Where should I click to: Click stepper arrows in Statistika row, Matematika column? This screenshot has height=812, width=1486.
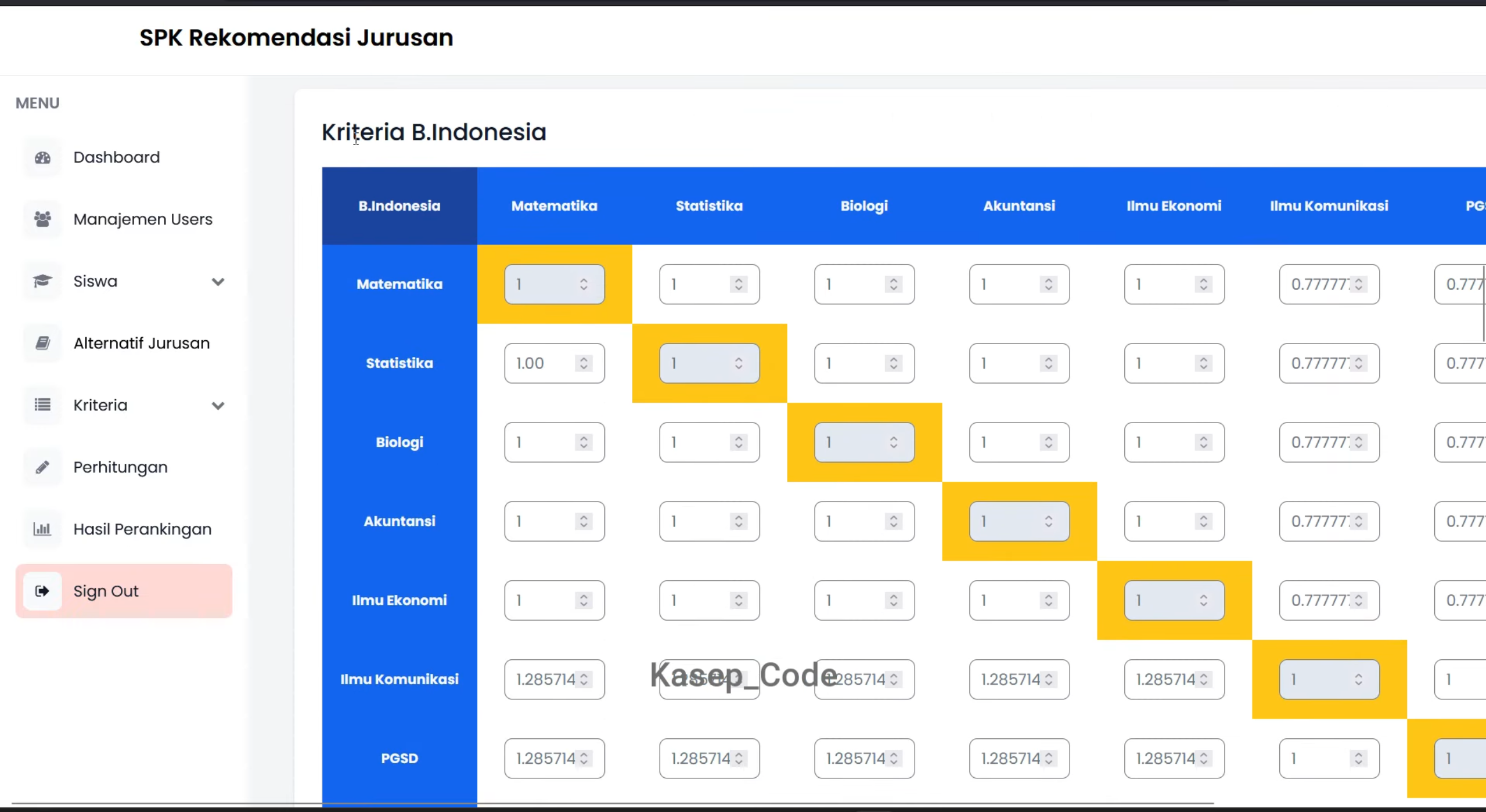tap(584, 363)
